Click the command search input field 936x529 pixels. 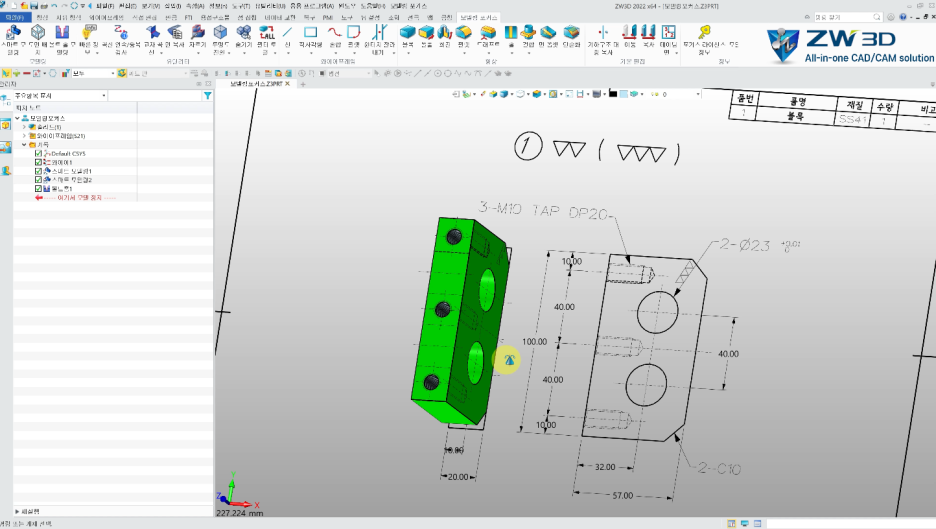click(x=848, y=17)
